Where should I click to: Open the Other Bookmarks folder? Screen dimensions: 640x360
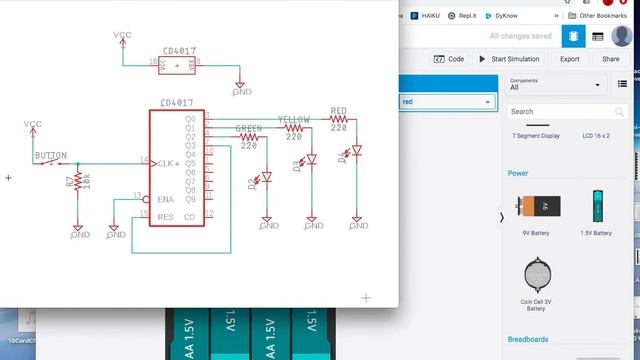[x=598, y=16]
